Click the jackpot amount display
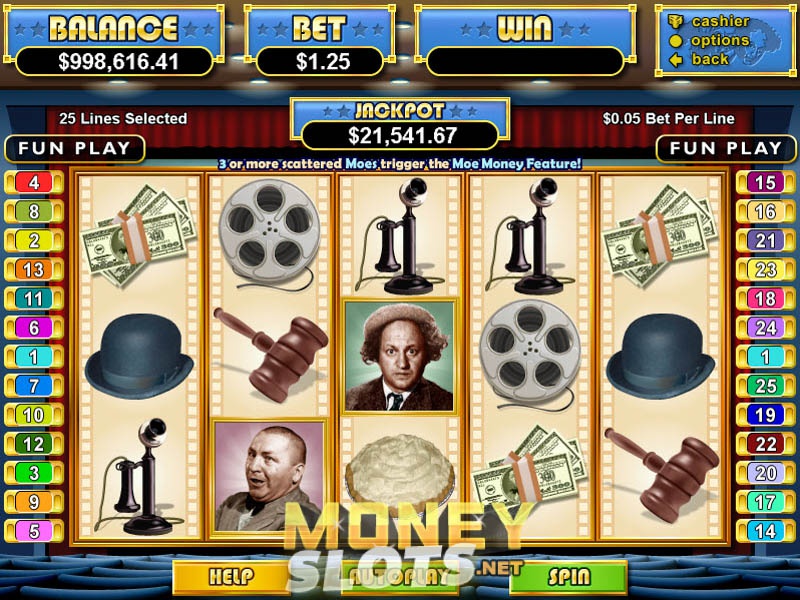 [401, 136]
